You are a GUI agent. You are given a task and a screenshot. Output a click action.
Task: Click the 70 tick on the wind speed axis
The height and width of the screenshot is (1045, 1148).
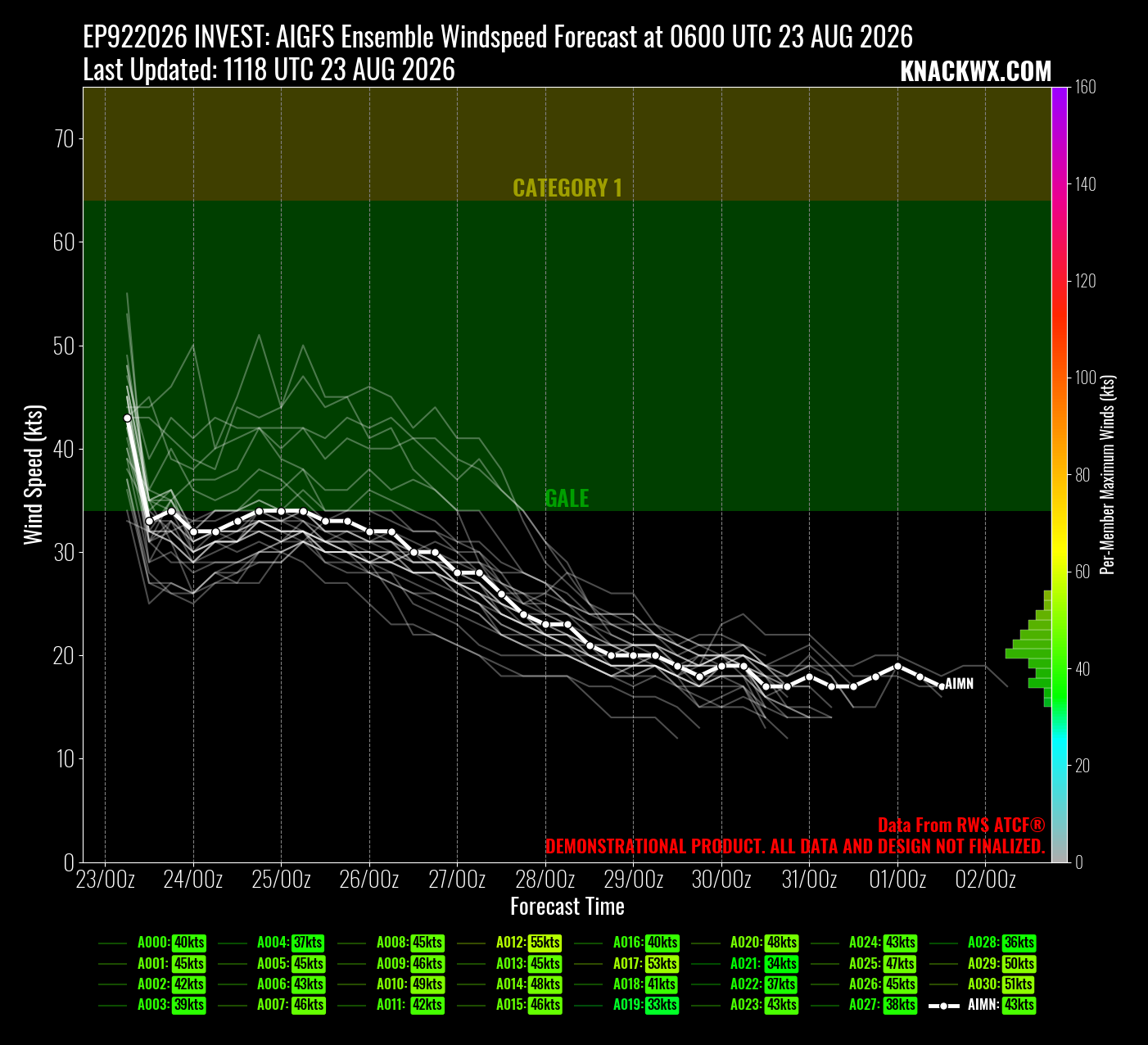tap(64, 138)
